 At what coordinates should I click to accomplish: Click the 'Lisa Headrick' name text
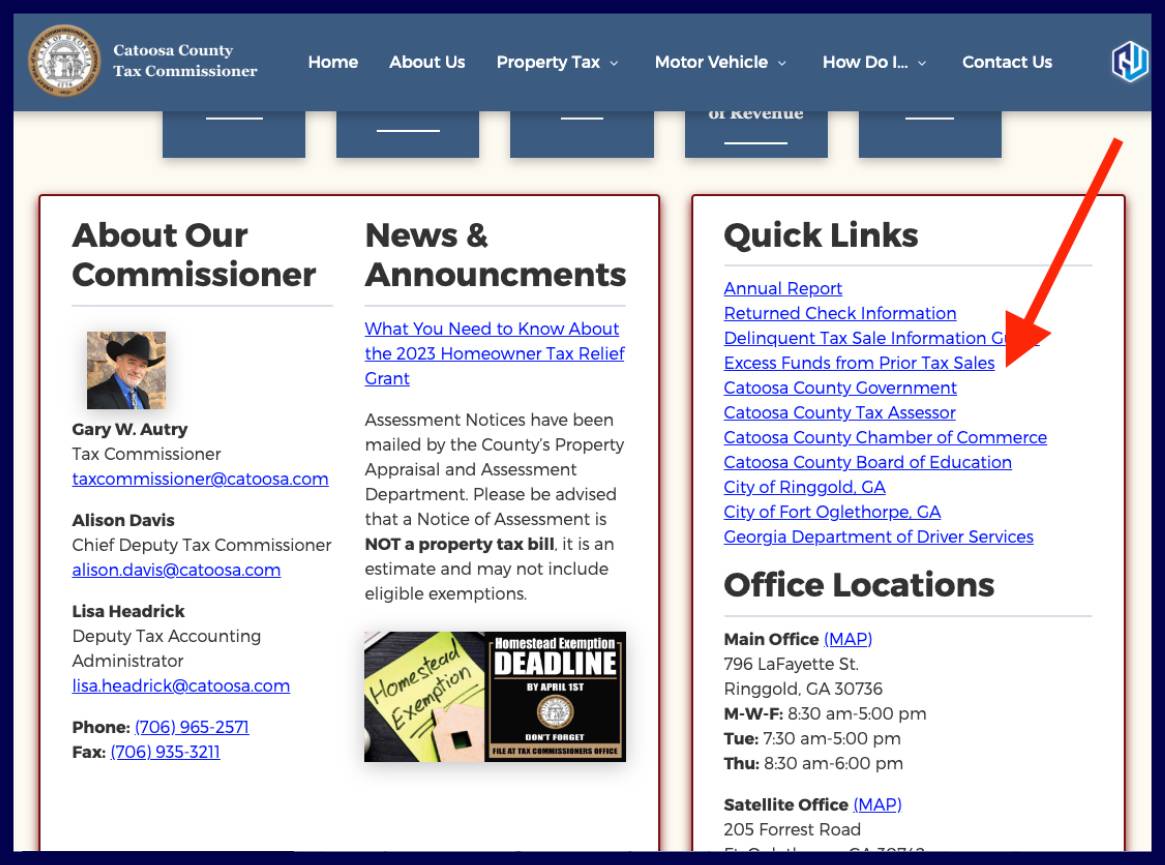[129, 612]
